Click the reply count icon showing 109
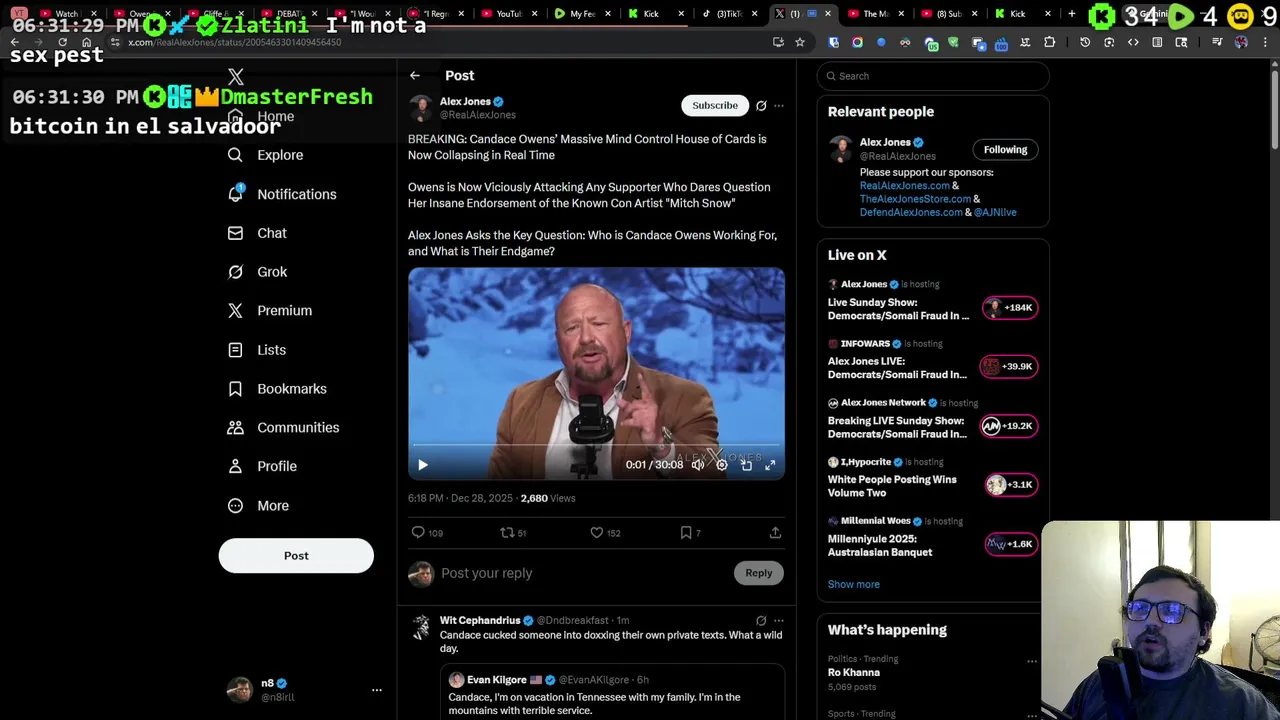This screenshot has width=1280, height=720. point(427,533)
